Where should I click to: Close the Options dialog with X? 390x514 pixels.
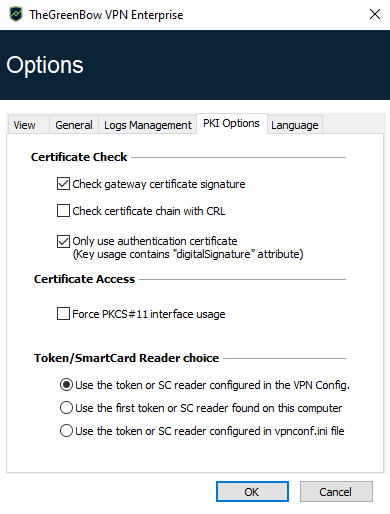[375, 14]
